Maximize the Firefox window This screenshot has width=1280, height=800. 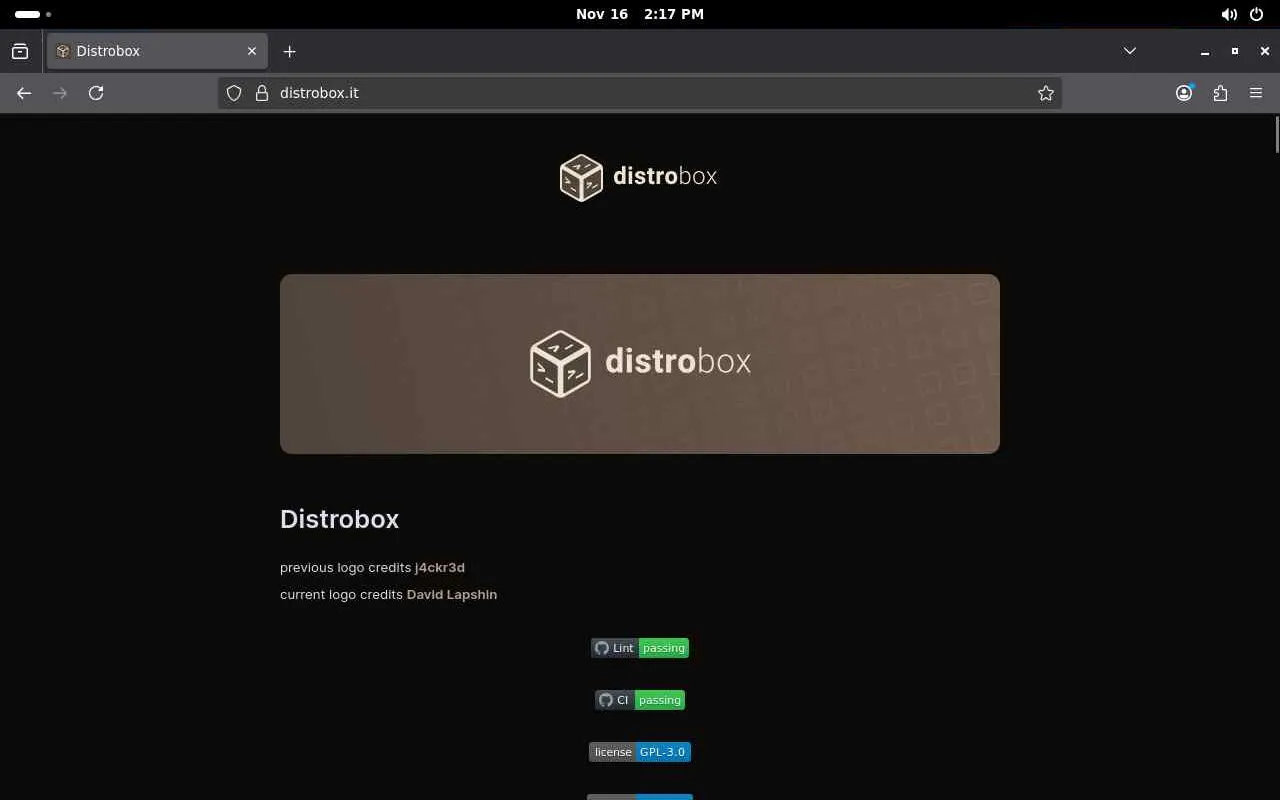[1235, 51]
